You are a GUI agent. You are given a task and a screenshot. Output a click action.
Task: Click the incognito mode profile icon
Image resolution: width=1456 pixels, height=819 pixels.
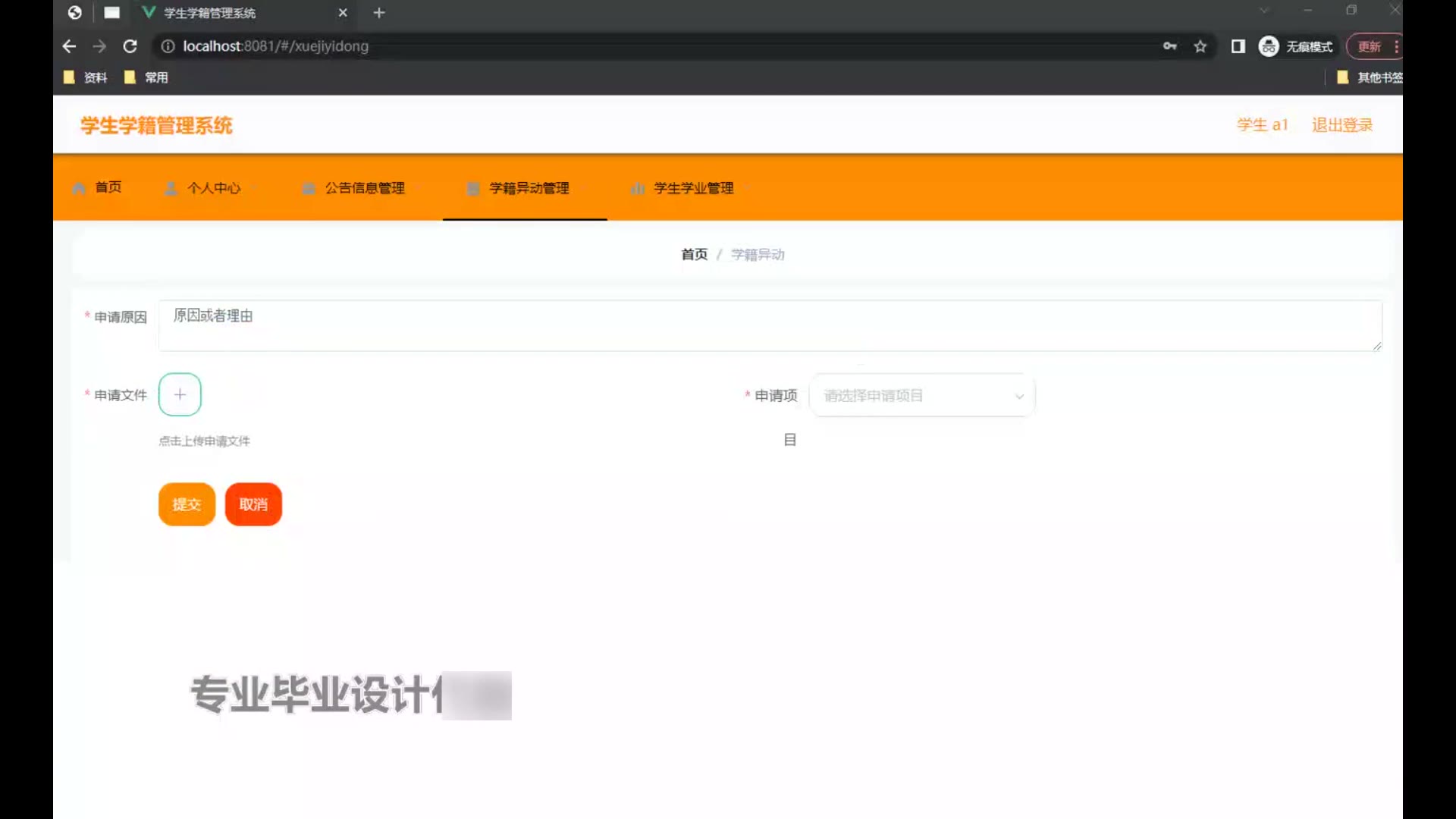point(1268,46)
